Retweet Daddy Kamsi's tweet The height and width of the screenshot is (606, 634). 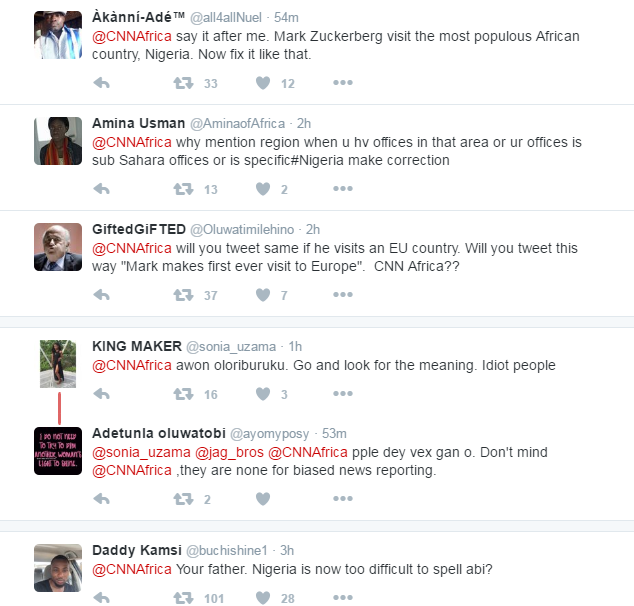183,598
